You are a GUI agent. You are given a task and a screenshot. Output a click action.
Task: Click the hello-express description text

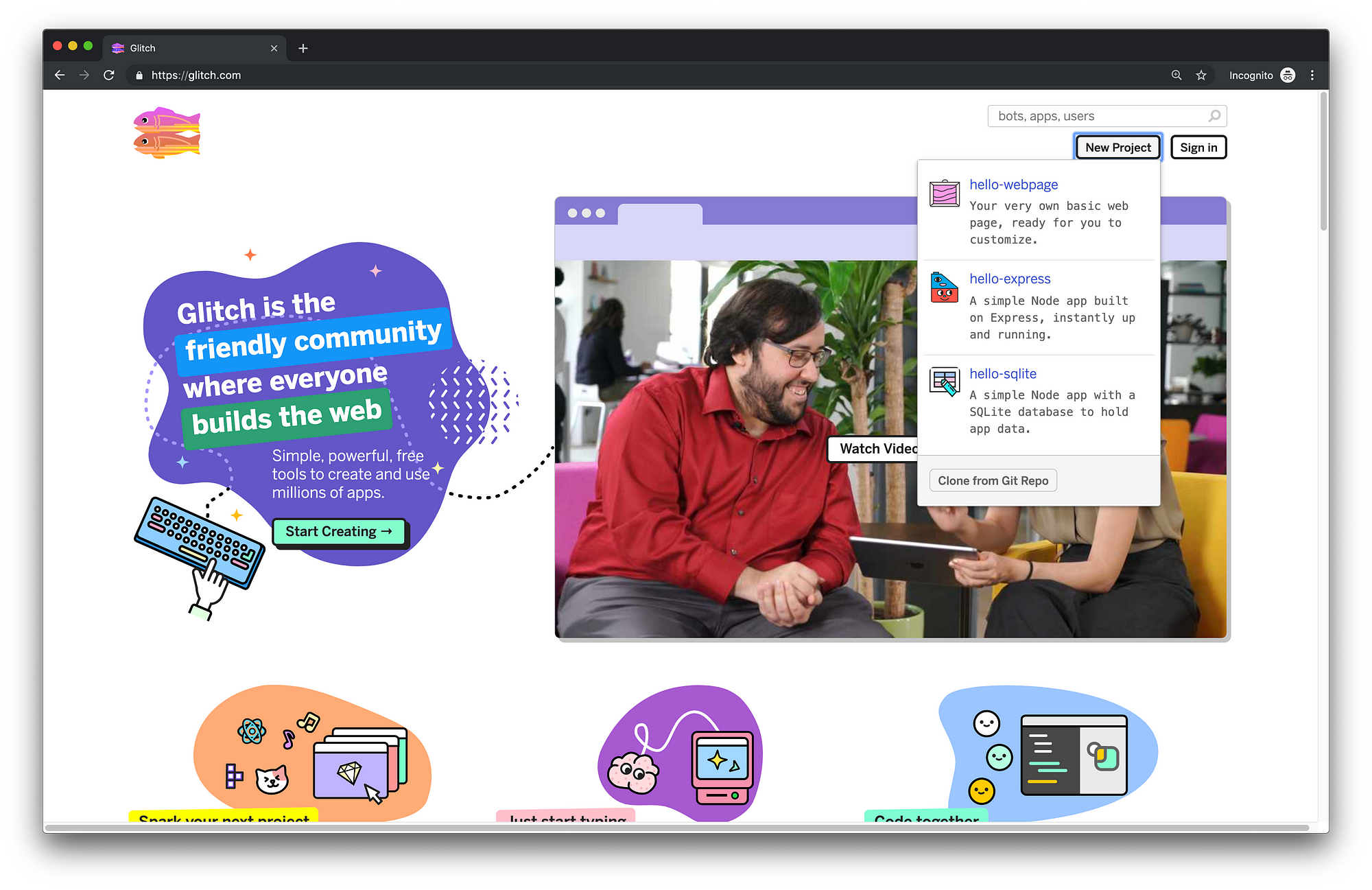pos(1052,318)
